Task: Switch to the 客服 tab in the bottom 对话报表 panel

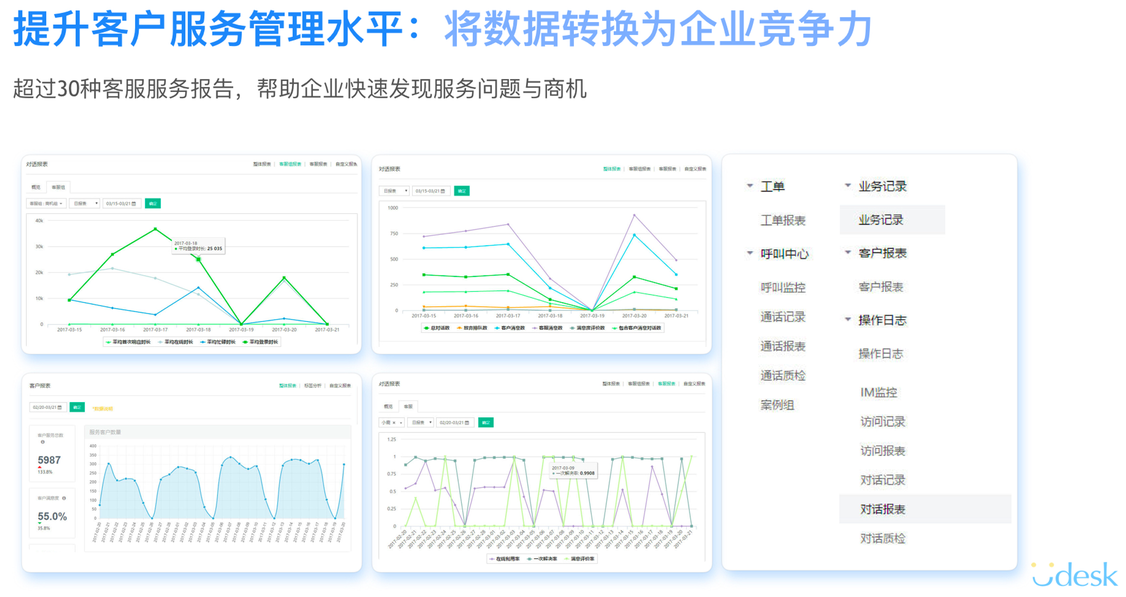Action: (x=408, y=407)
